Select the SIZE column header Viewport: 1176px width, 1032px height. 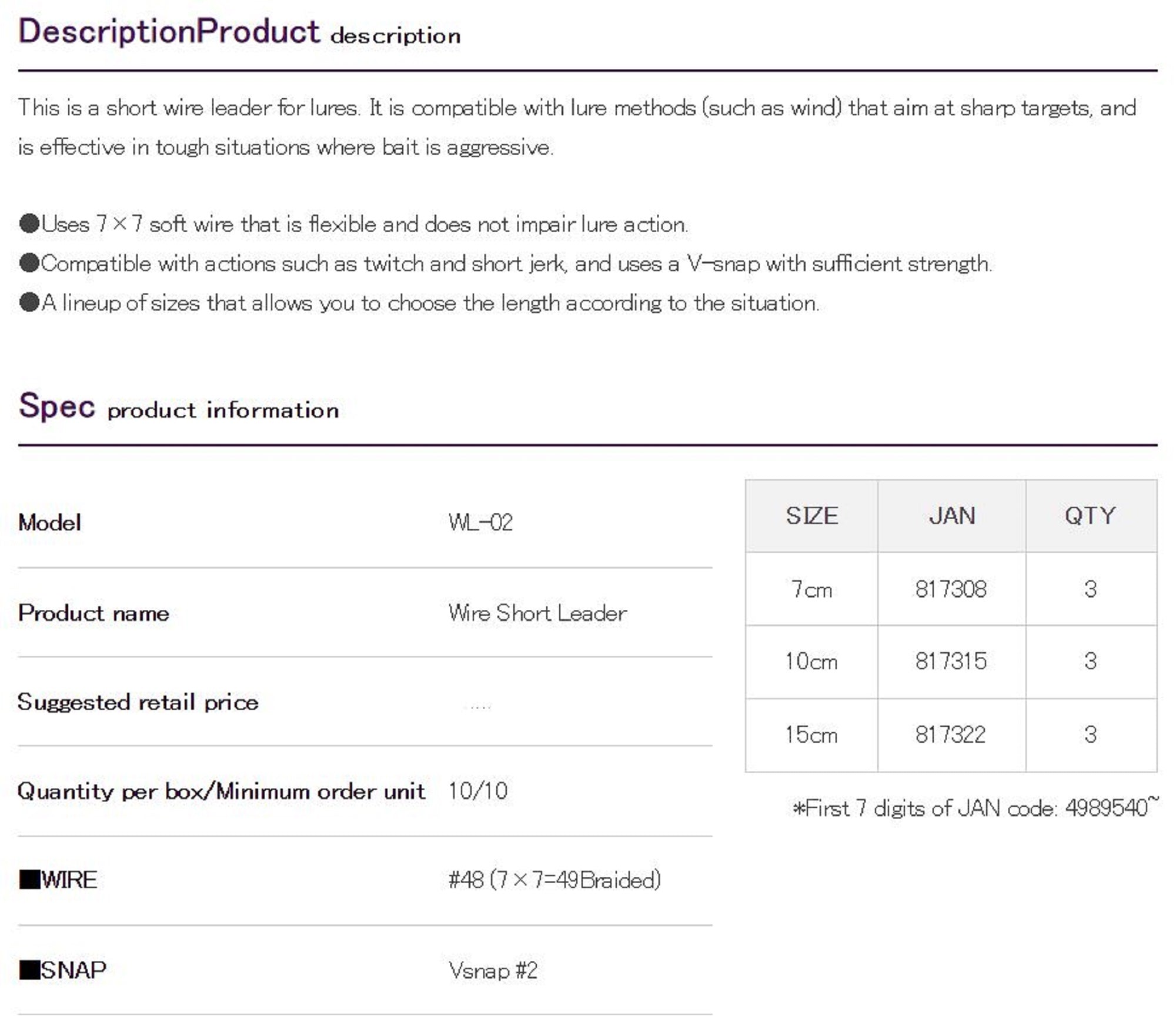[811, 516]
